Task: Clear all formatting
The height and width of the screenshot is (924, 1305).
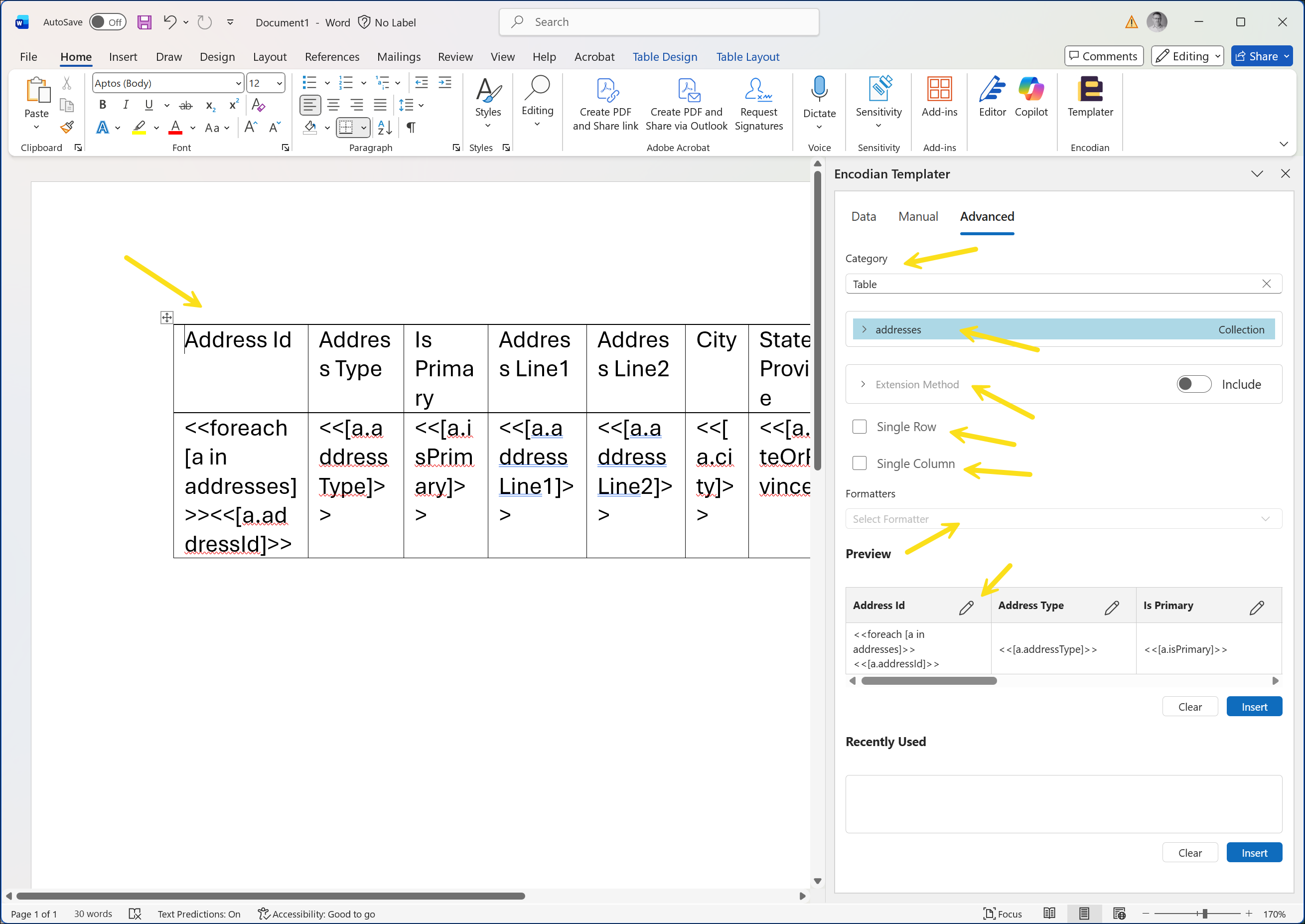Action: click(x=258, y=105)
